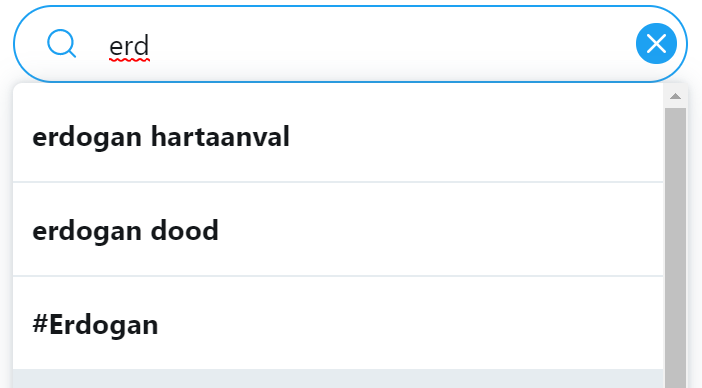Viewport: 702px width, 388px height.
Task: Select the "erdogan hartaanval" suggestion
Action: [x=338, y=136]
